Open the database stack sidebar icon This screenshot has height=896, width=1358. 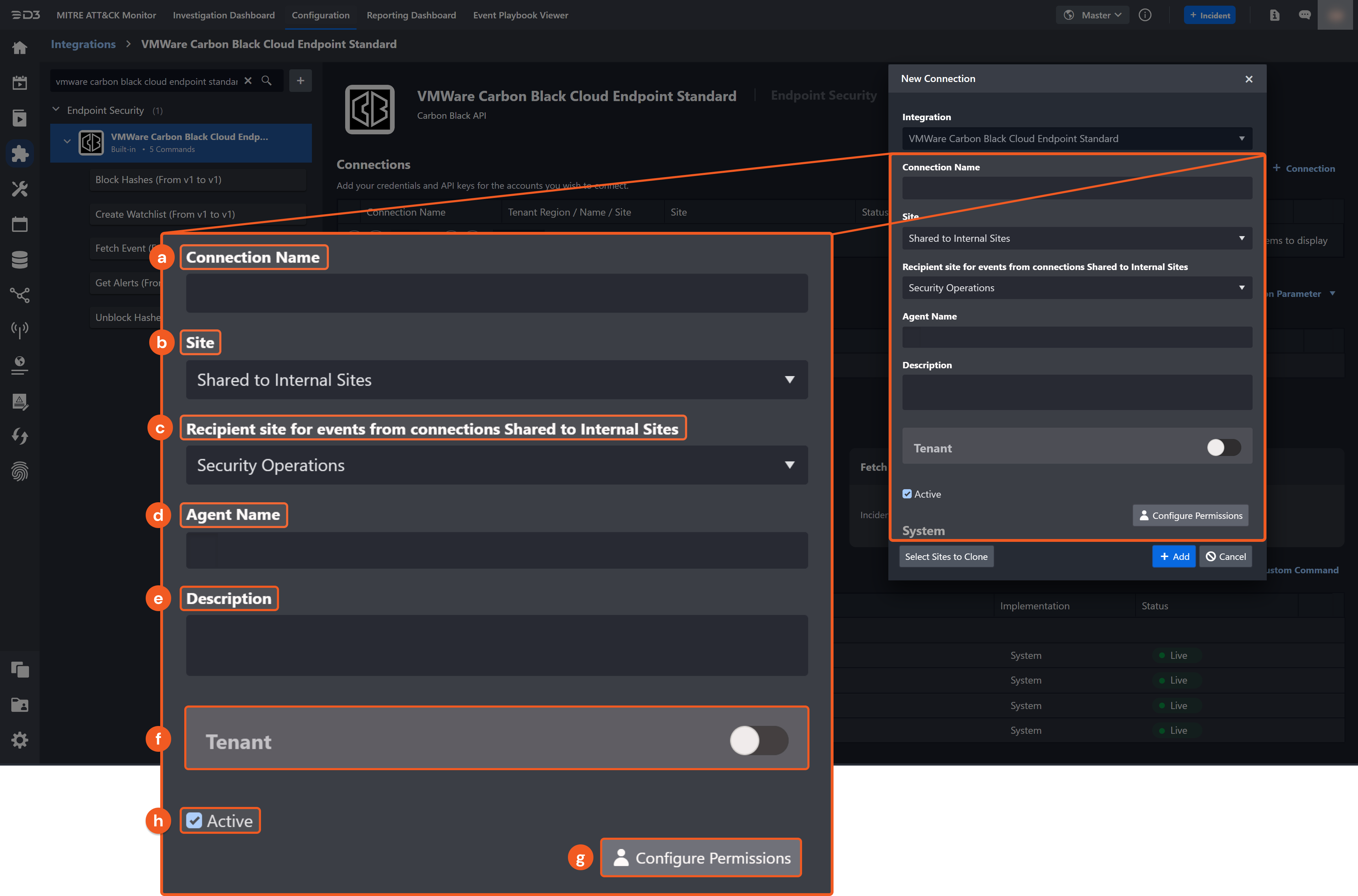[x=20, y=259]
